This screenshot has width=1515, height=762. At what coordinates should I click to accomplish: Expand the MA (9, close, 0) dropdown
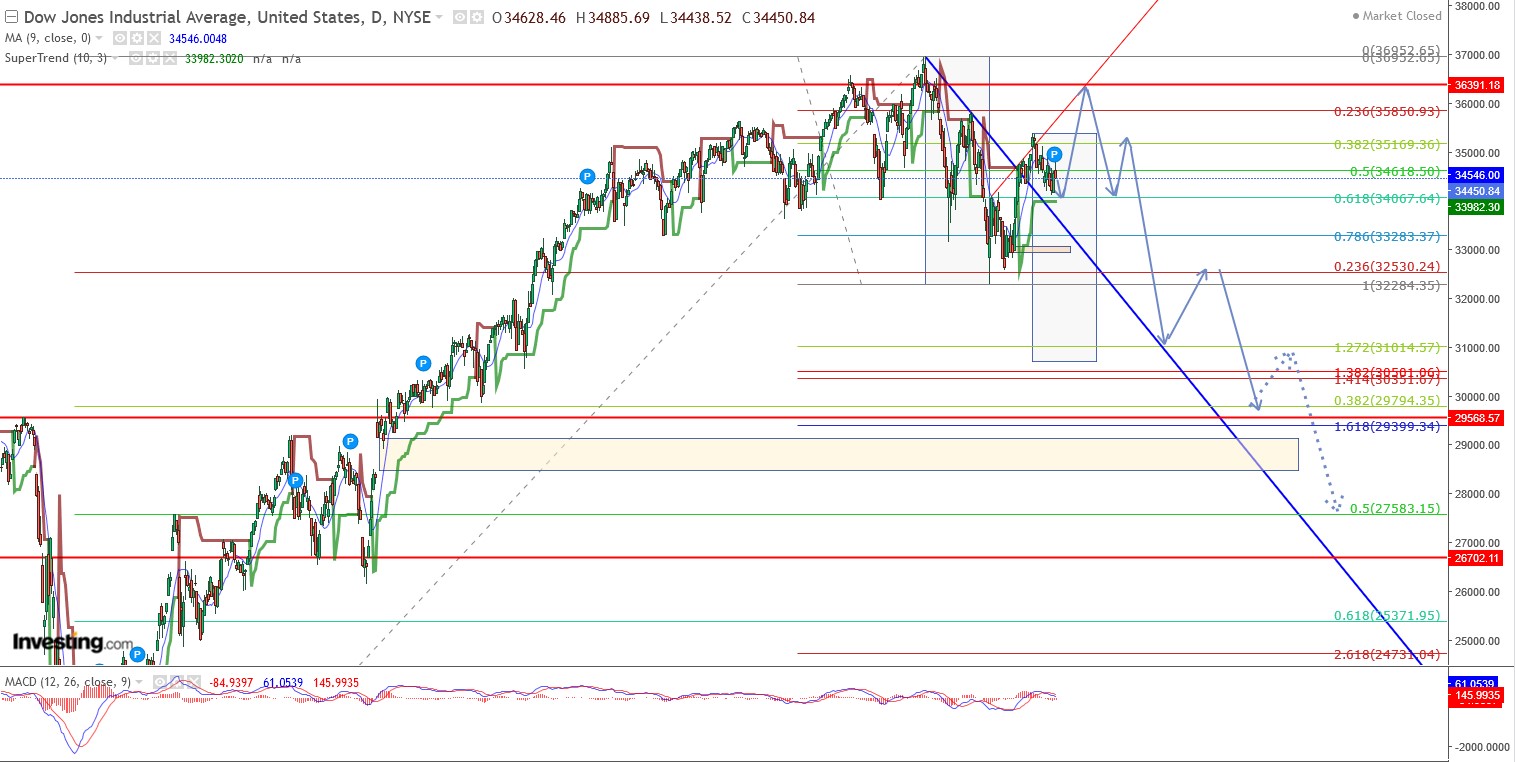99,37
